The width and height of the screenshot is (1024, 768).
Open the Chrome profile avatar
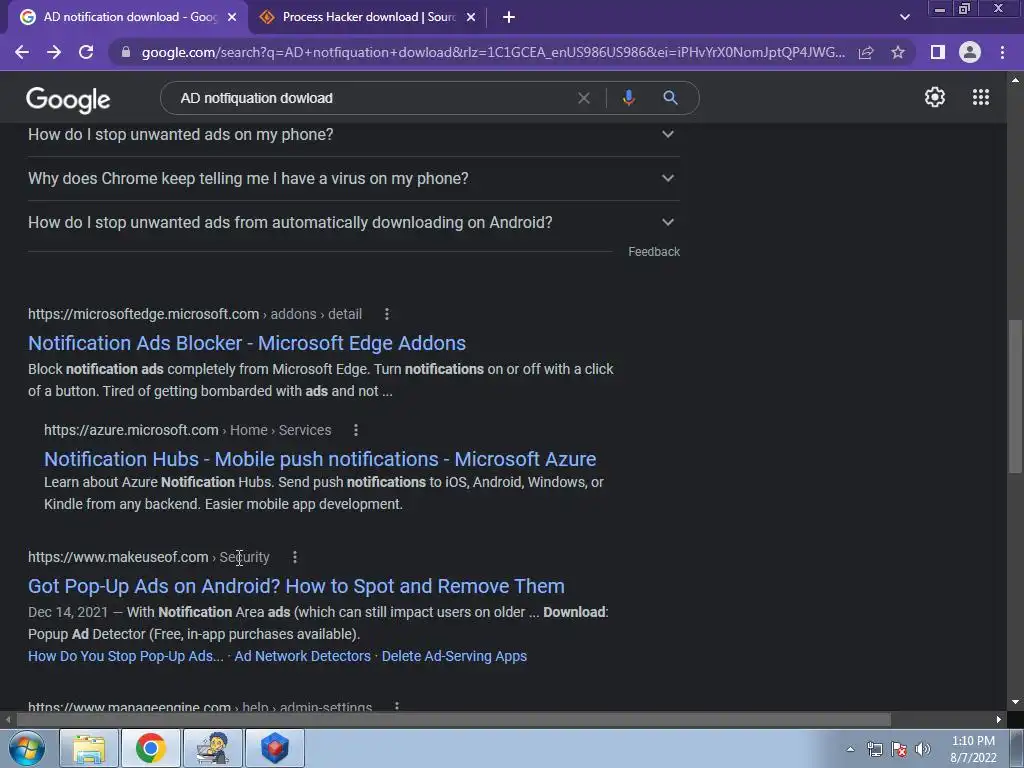tap(970, 52)
